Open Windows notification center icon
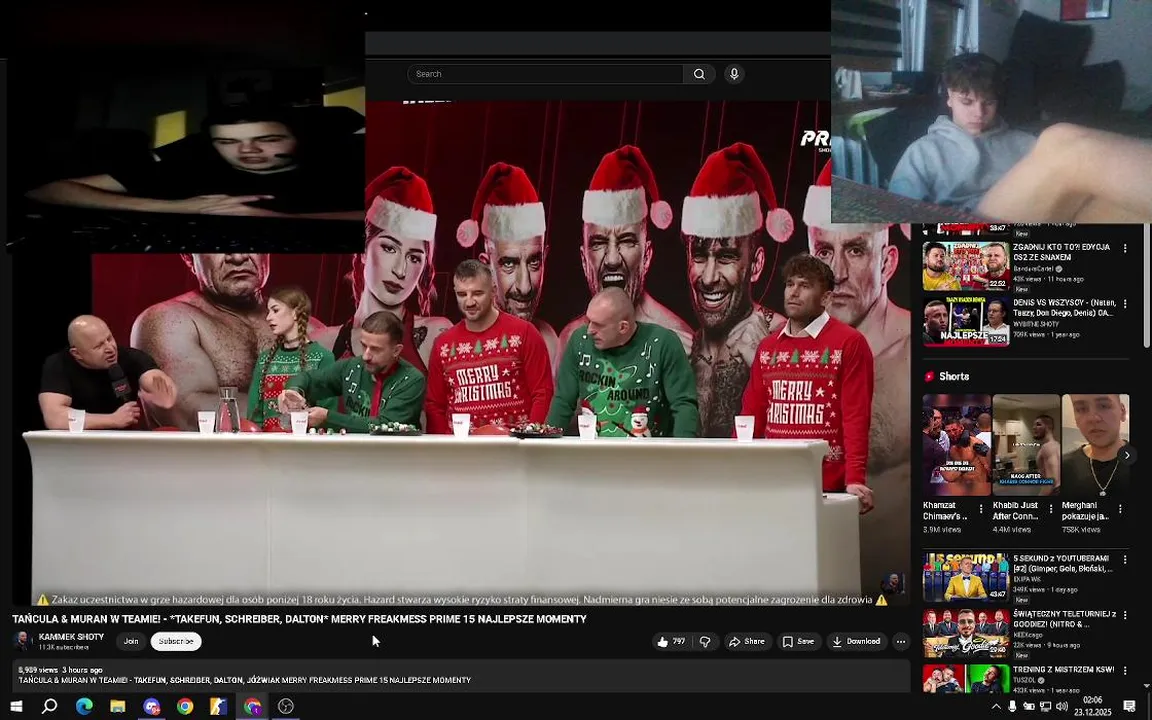Image resolution: width=1152 pixels, height=720 pixels. [x=1130, y=707]
